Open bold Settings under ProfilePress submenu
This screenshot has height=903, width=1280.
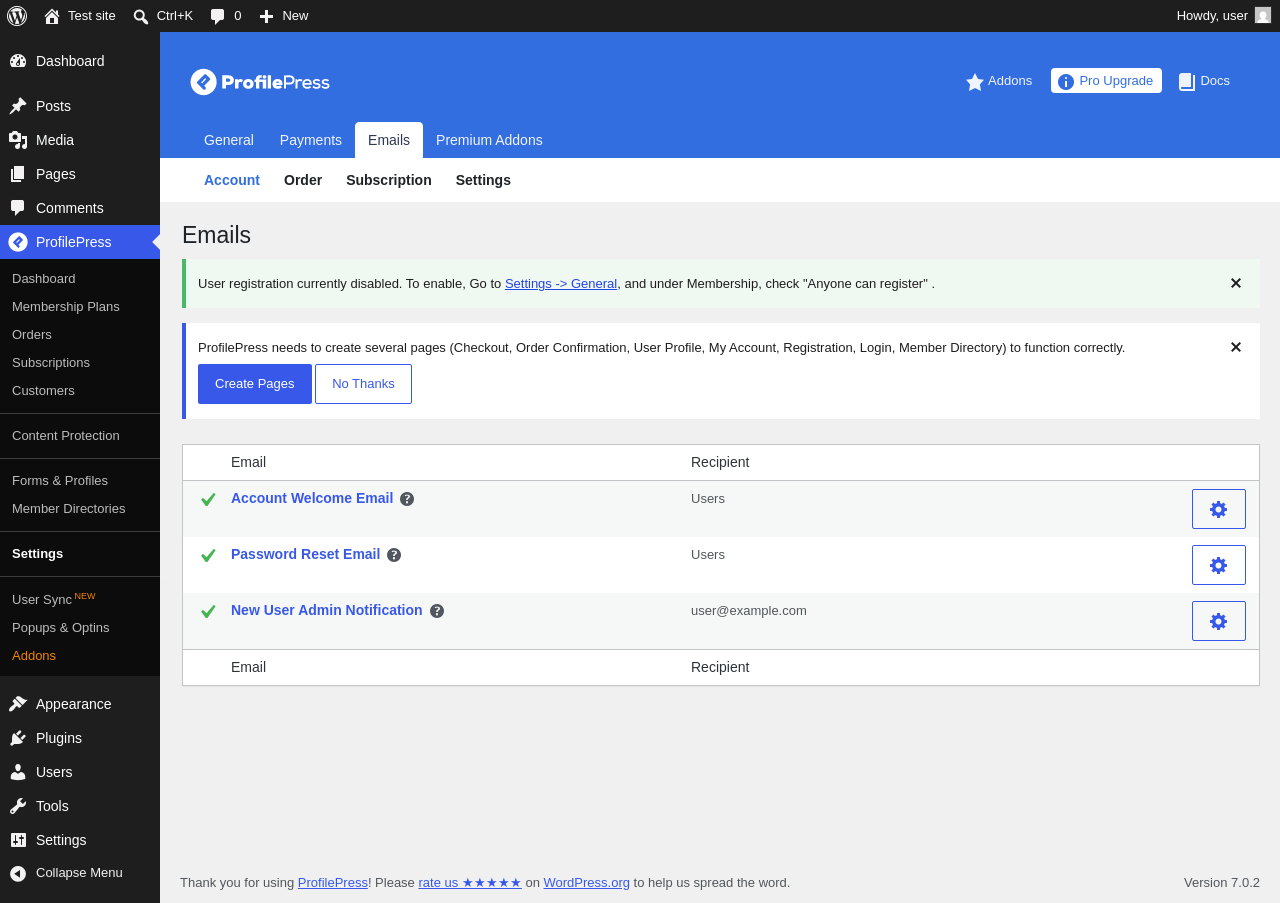[80, 554]
